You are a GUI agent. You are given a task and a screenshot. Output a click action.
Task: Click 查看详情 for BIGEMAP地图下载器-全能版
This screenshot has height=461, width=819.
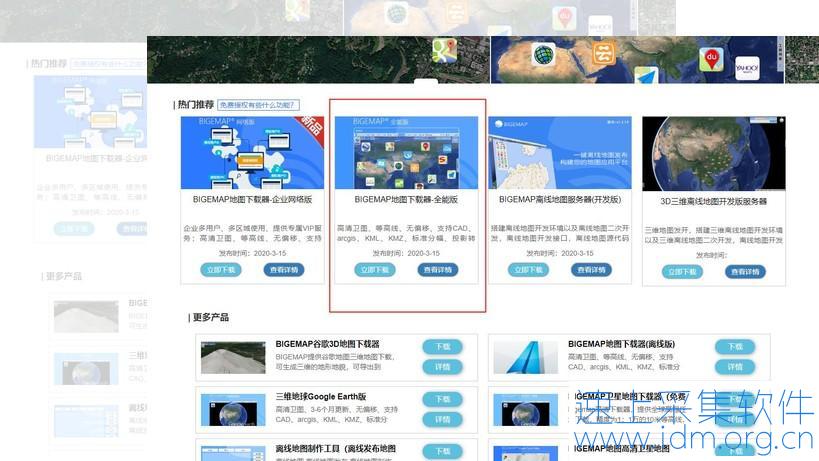click(x=438, y=270)
